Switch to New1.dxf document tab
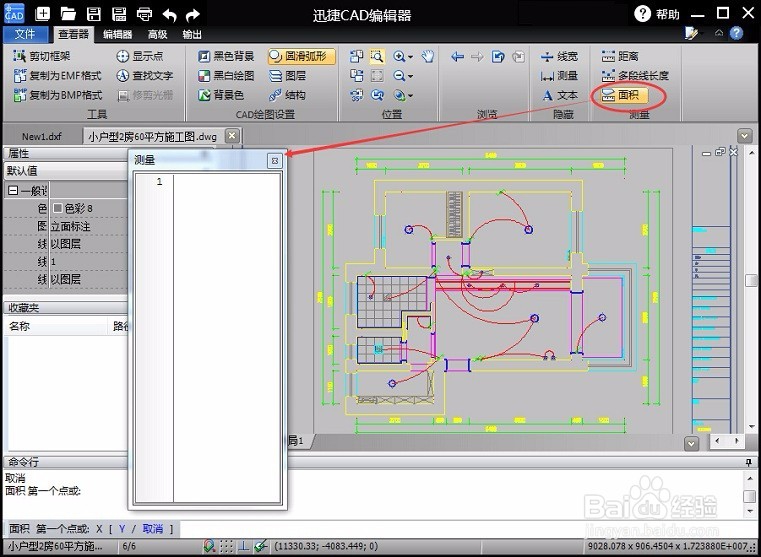Viewport: 761px width, 557px height. [42, 136]
